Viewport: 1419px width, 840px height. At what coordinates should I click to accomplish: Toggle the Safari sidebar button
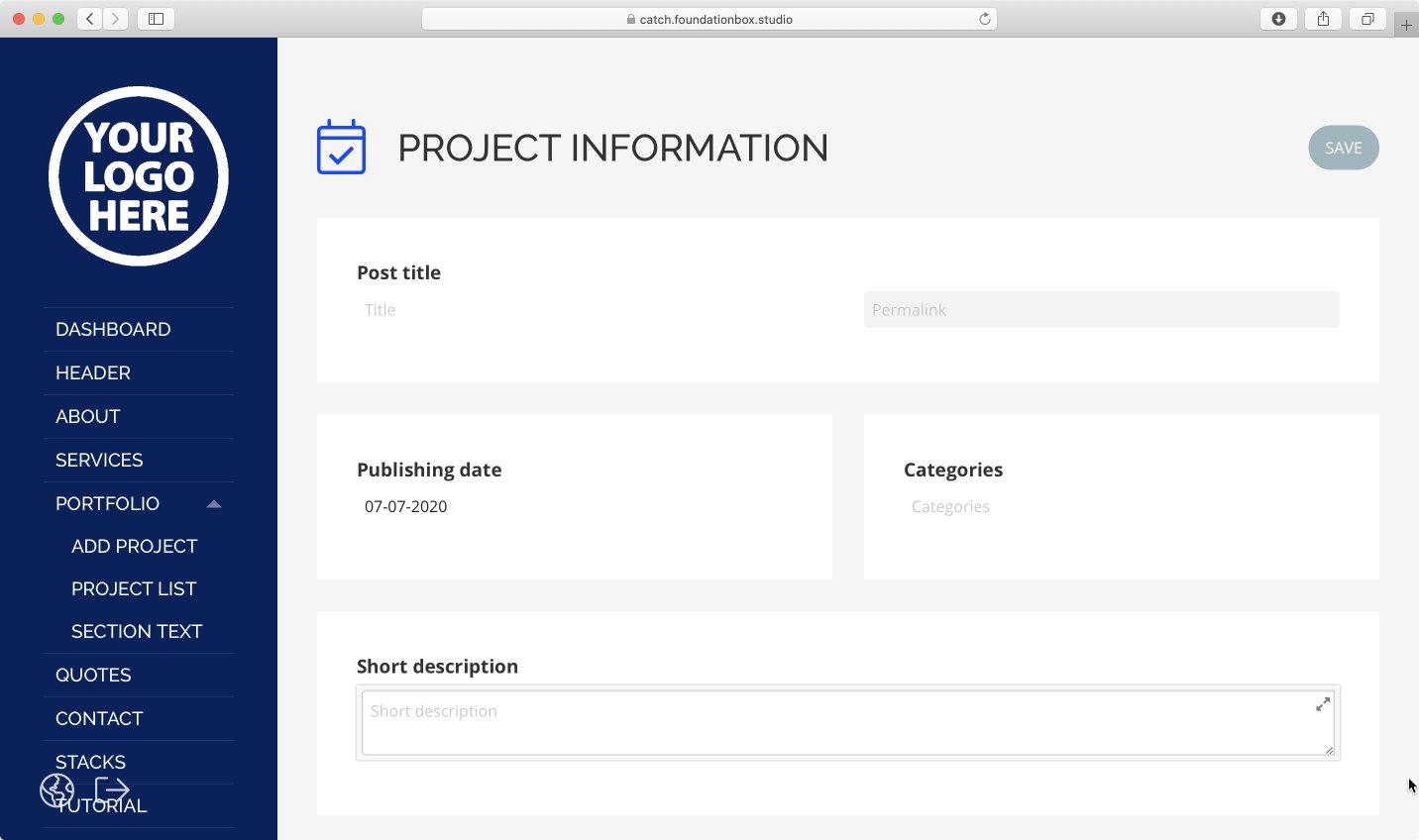tap(156, 19)
